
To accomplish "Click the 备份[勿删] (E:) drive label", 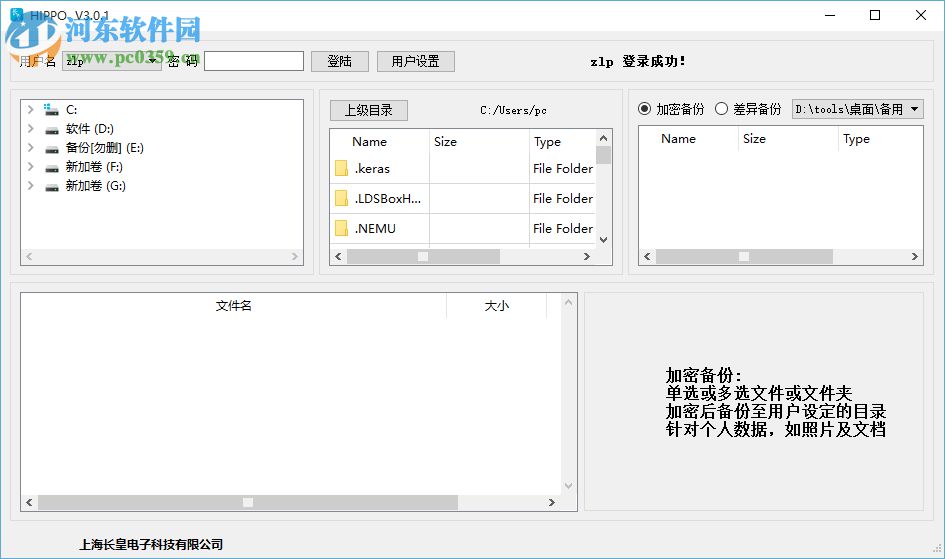I will pyautogui.click(x=104, y=148).
